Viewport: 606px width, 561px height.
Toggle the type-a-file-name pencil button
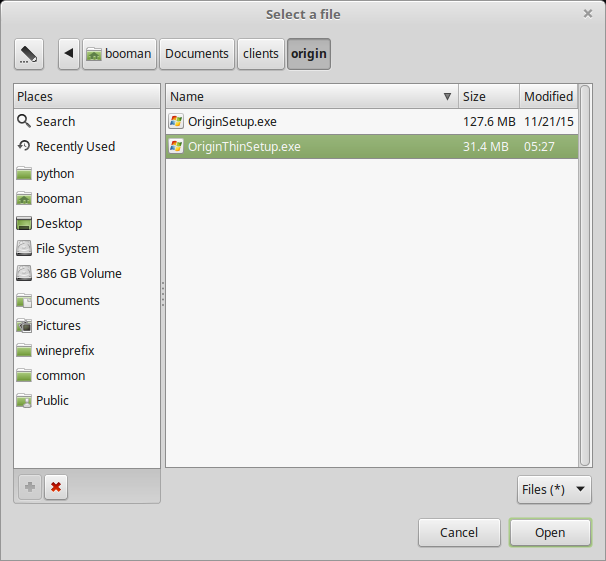point(29,54)
